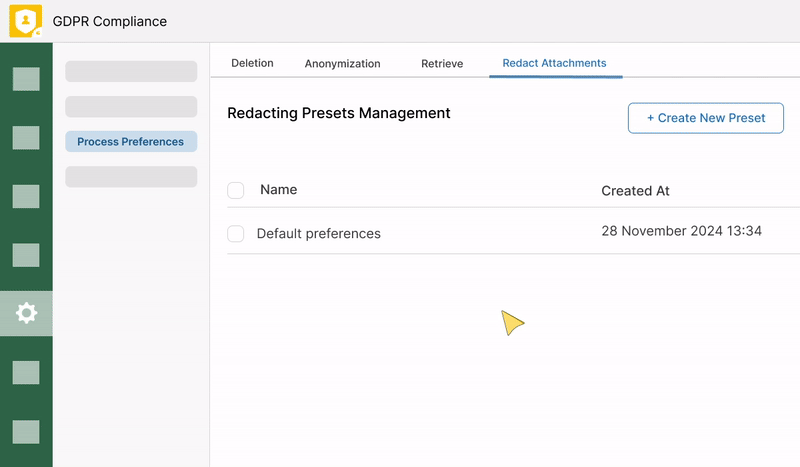Go to the Retrieve tab
Viewport: 800px width, 467px height.
click(442, 63)
